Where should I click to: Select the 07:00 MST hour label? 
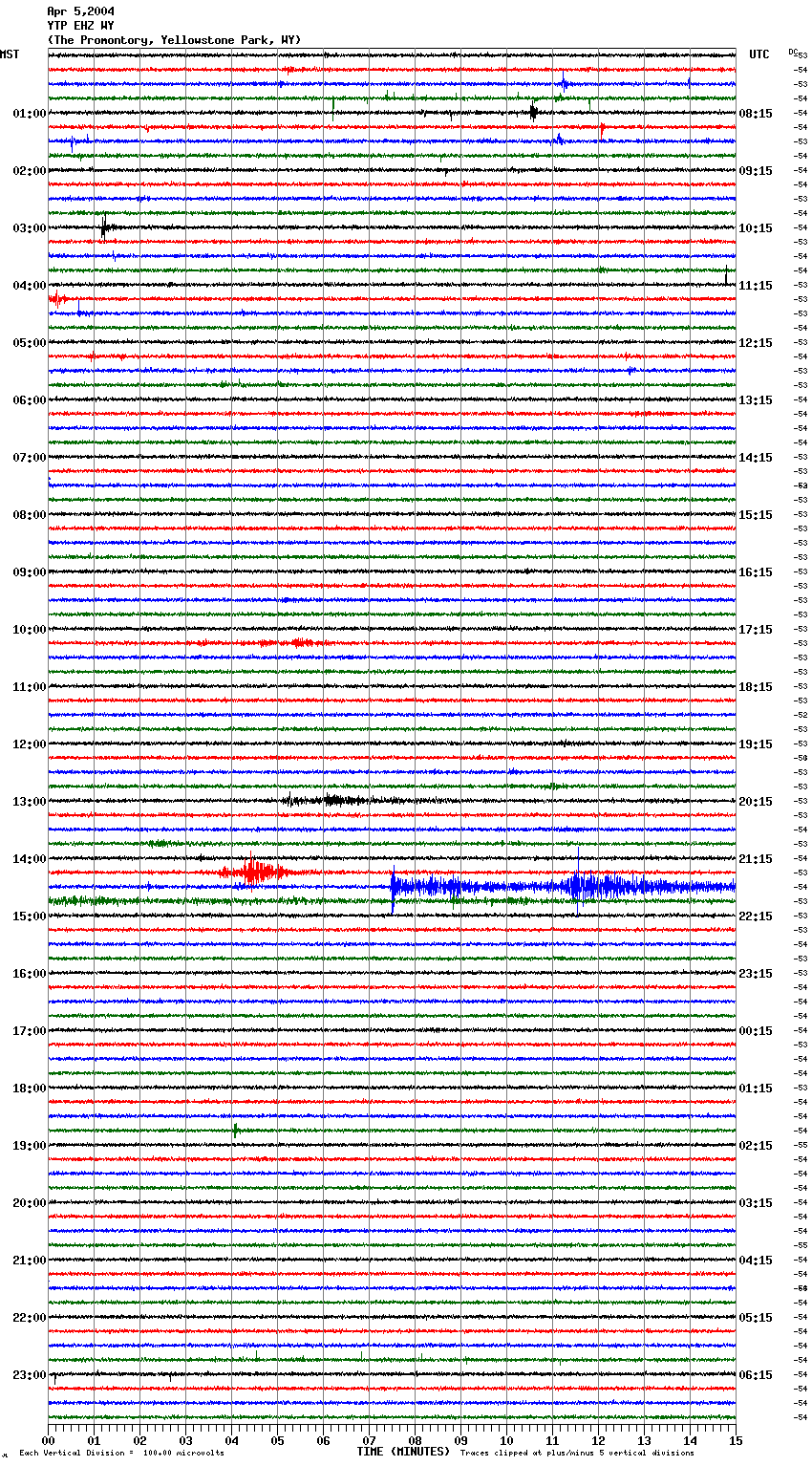(30, 458)
